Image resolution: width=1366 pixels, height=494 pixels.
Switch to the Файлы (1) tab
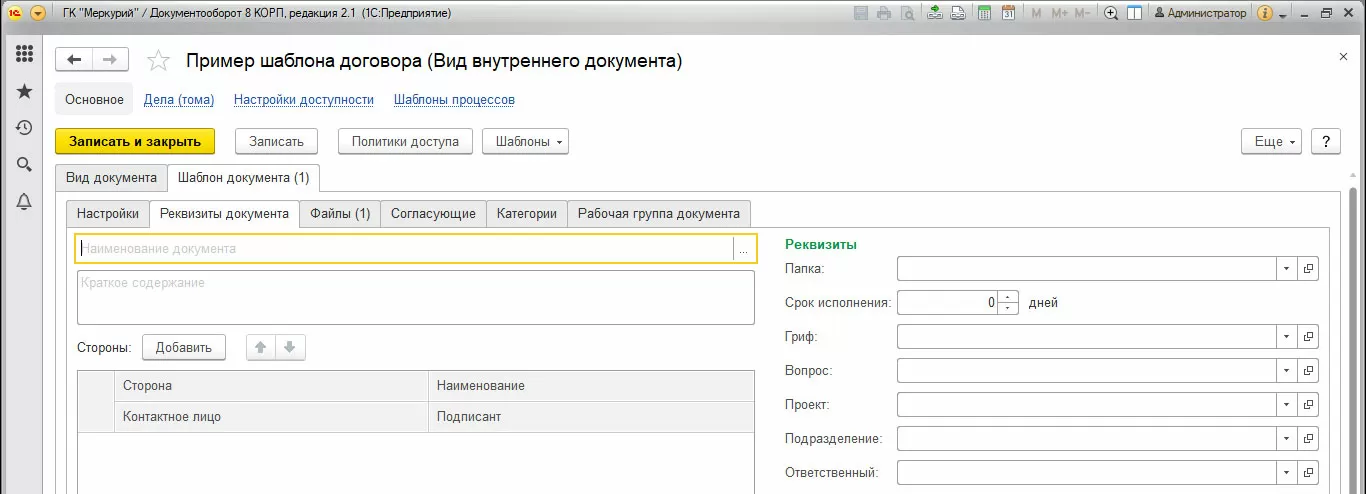pyautogui.click(x=340, y=213)
